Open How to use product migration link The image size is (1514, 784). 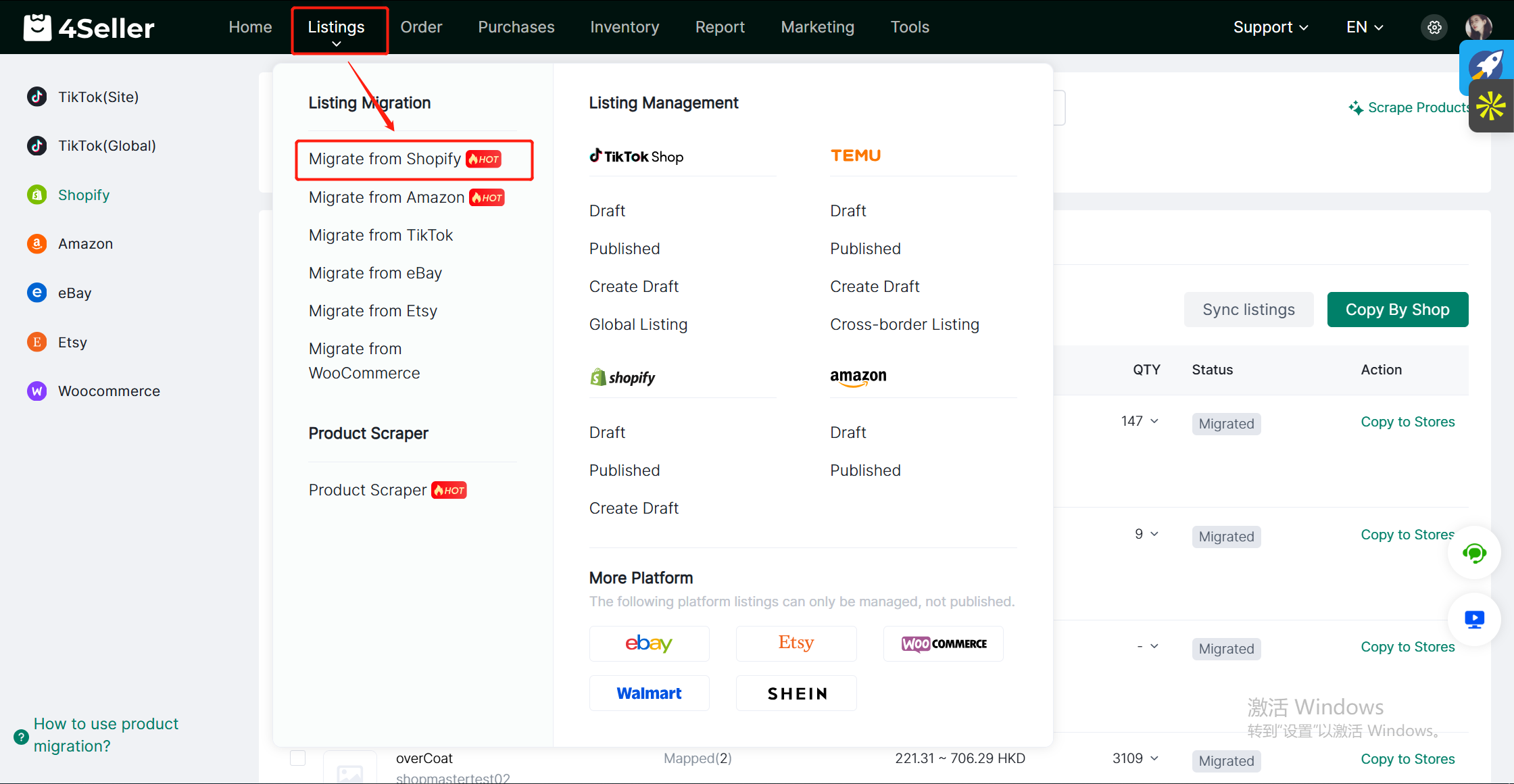106,735
